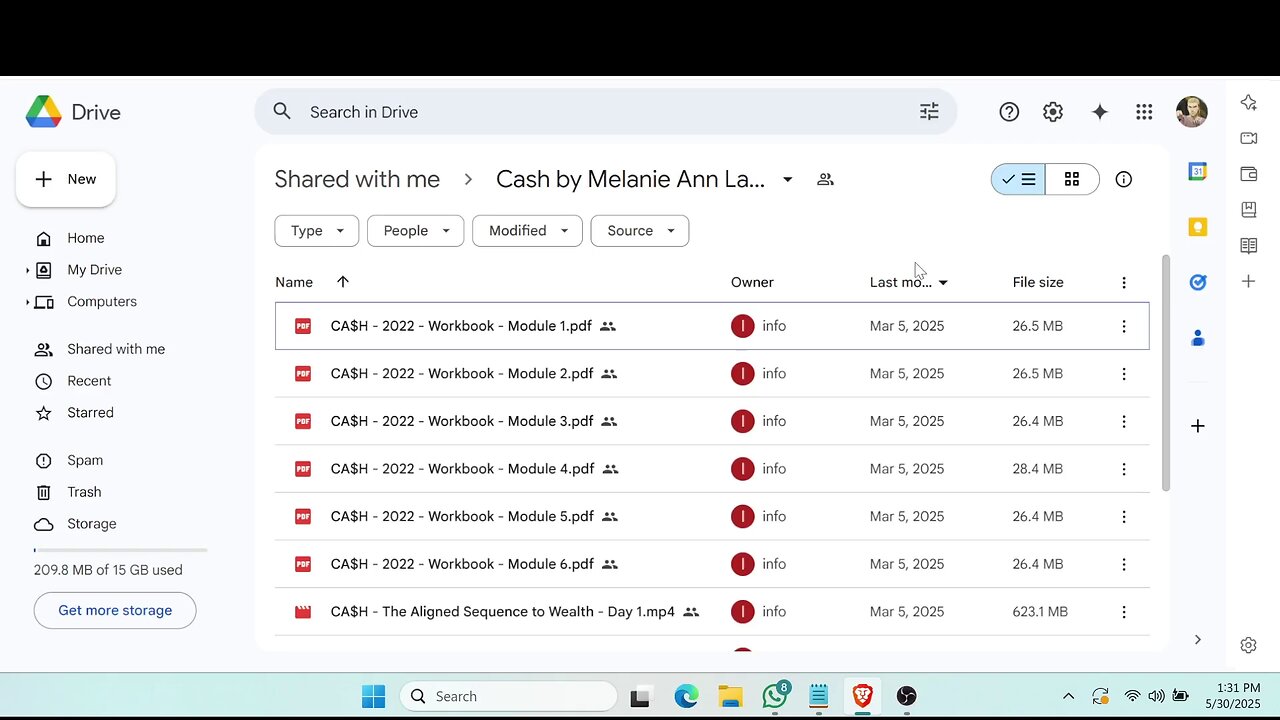
Task: Open the Google account profile picture
Action: click(1191, 112)
